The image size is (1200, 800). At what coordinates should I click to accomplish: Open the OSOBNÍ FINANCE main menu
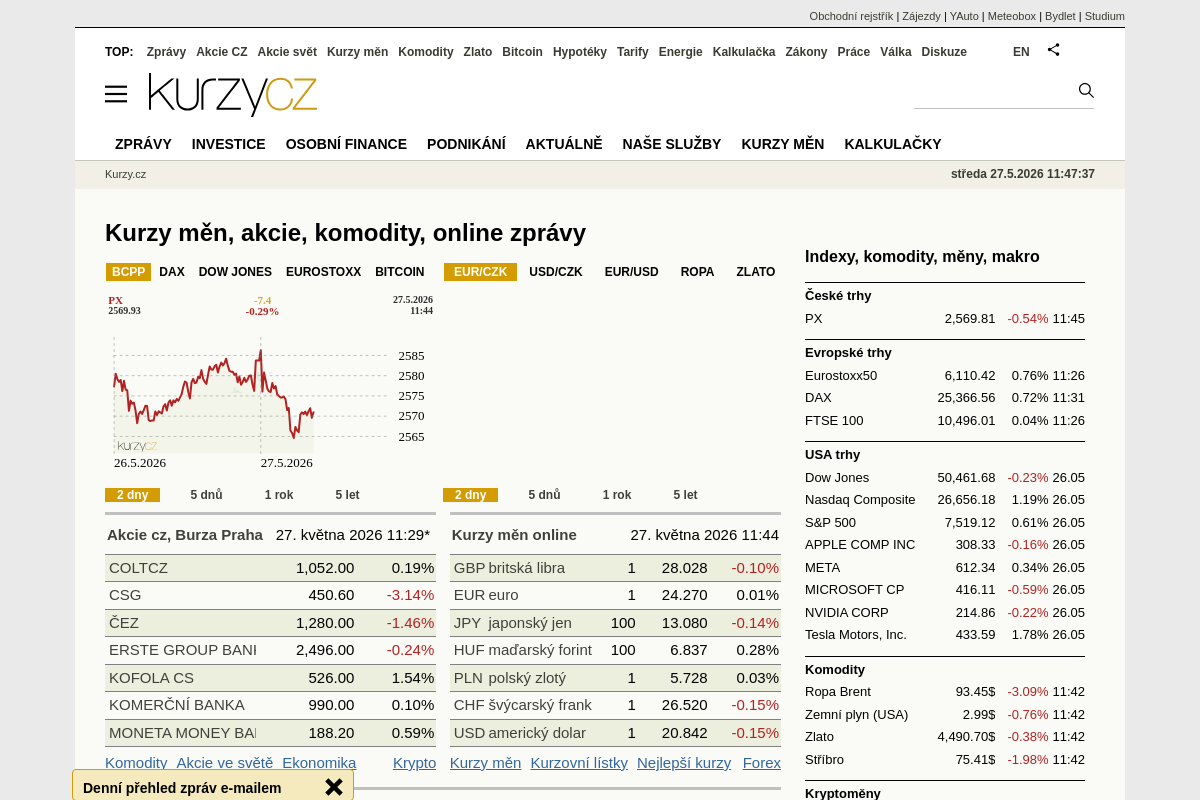[x=346, y=144]
